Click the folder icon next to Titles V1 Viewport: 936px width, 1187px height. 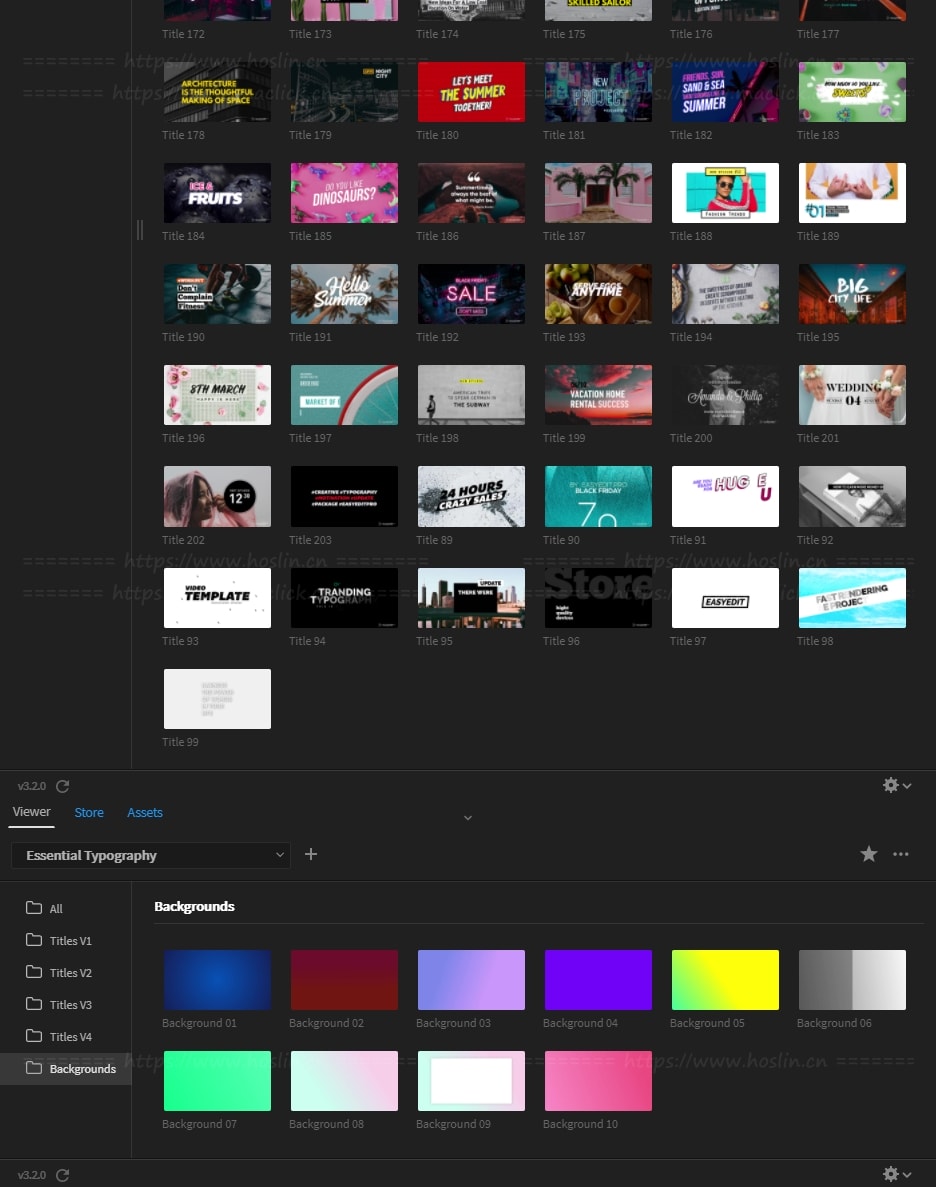pos(34,941)
